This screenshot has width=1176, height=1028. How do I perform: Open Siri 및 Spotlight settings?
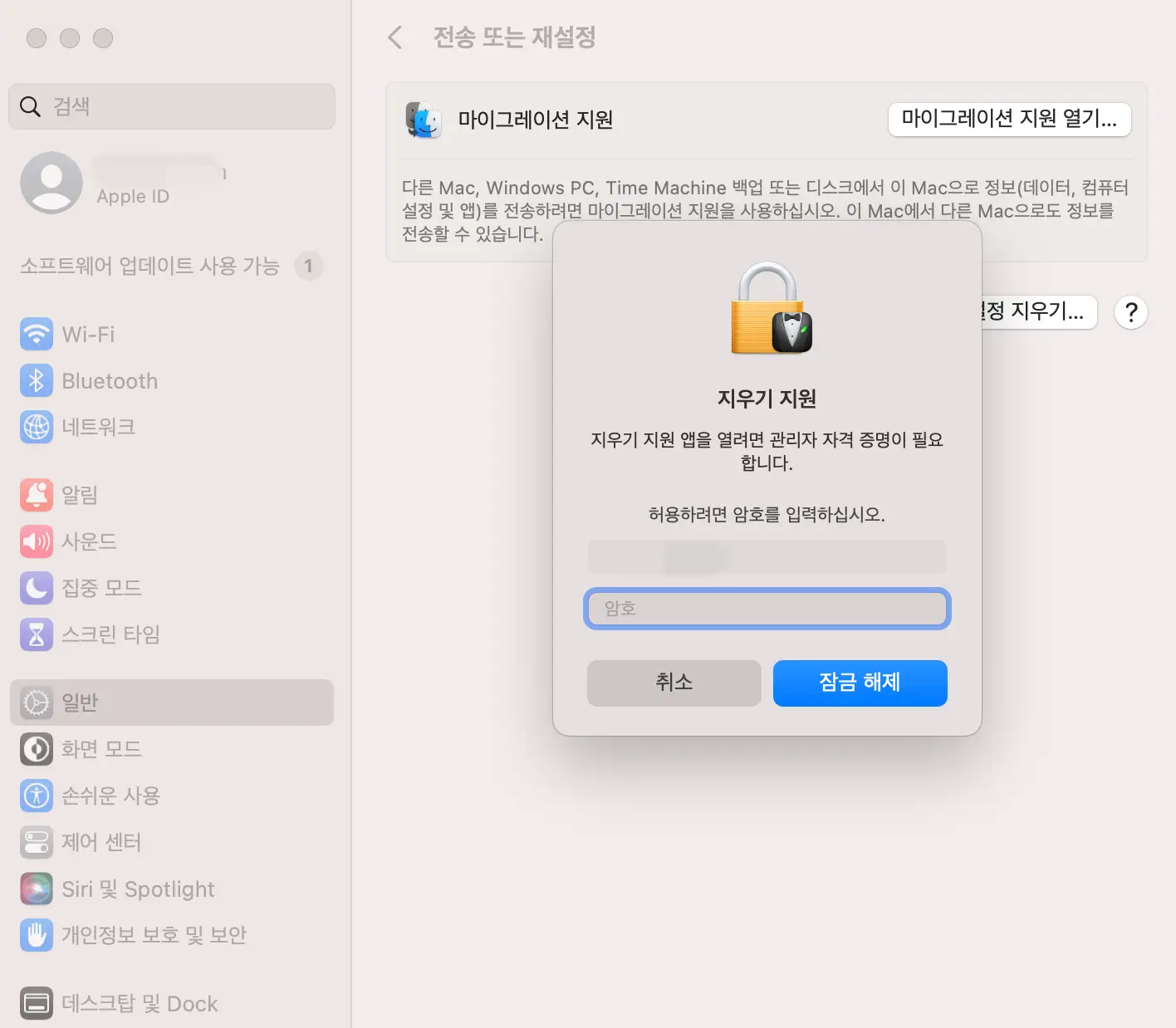[138, 888]
